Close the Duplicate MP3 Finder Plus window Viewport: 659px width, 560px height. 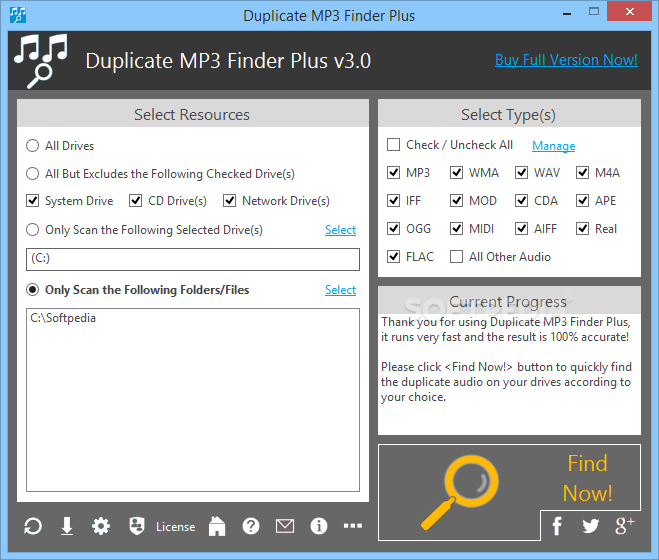[x=629, y=11]
